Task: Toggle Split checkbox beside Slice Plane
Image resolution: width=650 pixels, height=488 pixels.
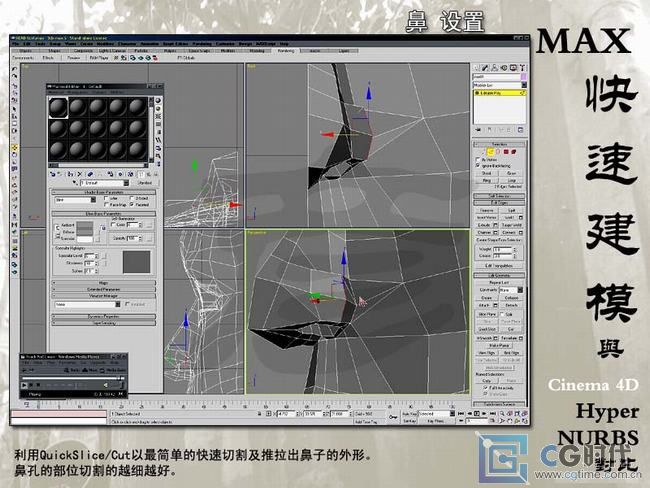Action: [x=503, y=314]
